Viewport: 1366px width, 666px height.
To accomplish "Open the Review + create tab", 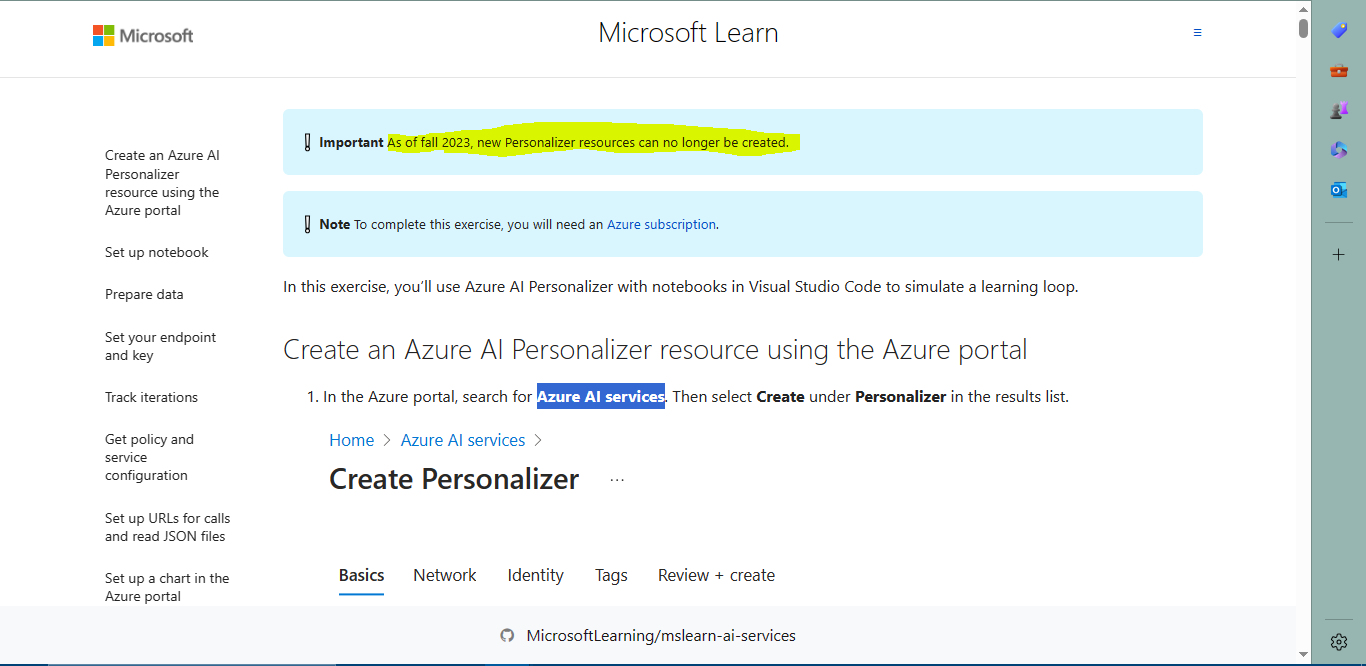I will (x=716, y=576).
